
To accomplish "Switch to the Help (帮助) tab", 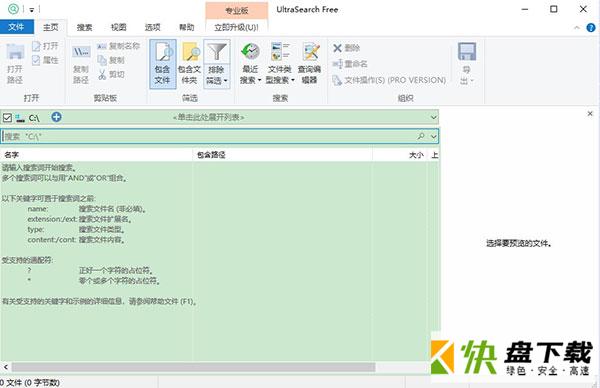I will click(187, 27).
